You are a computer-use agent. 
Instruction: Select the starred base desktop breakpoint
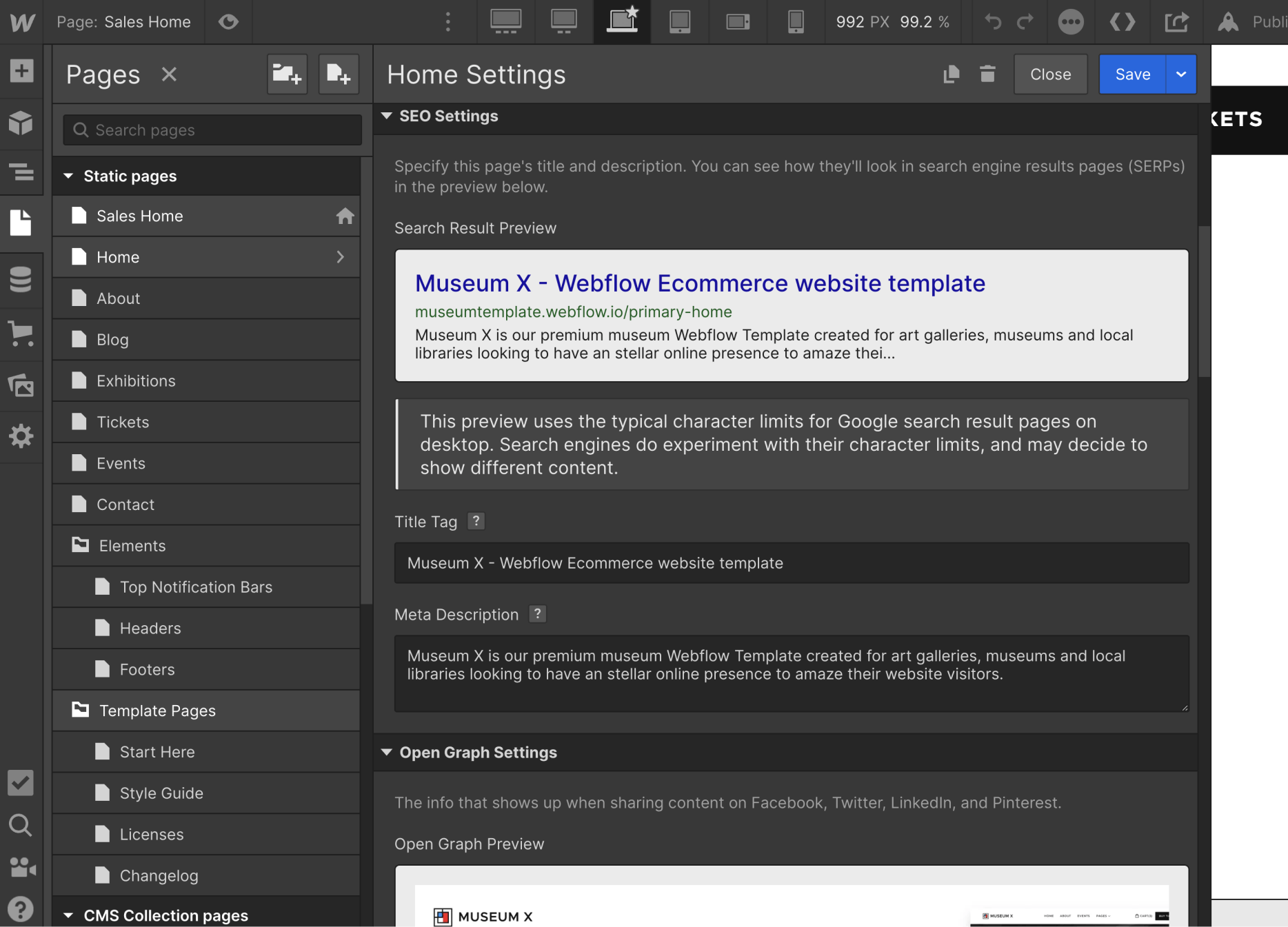tap(622, 21)
